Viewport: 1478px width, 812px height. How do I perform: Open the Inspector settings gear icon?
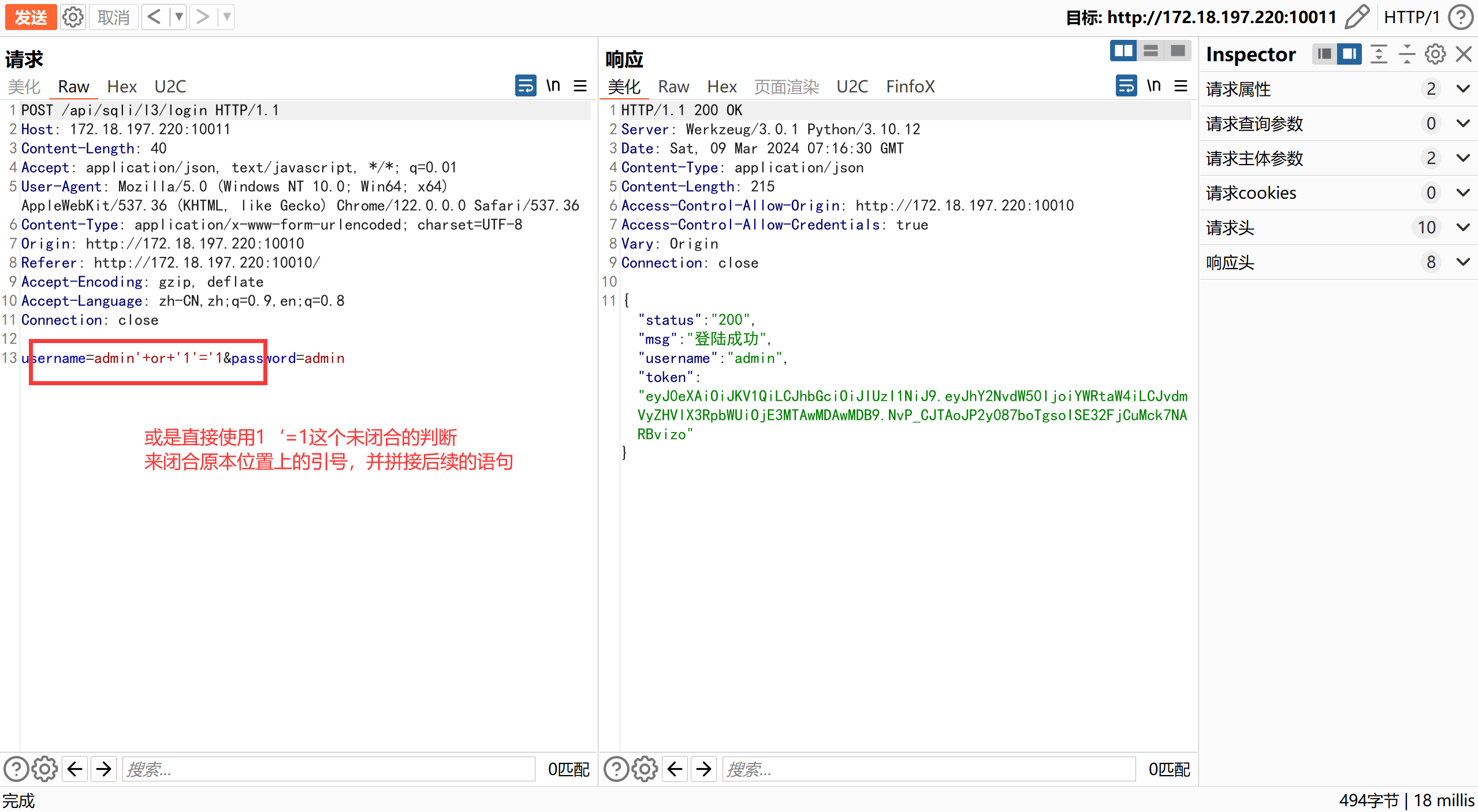pos(1434,54)
